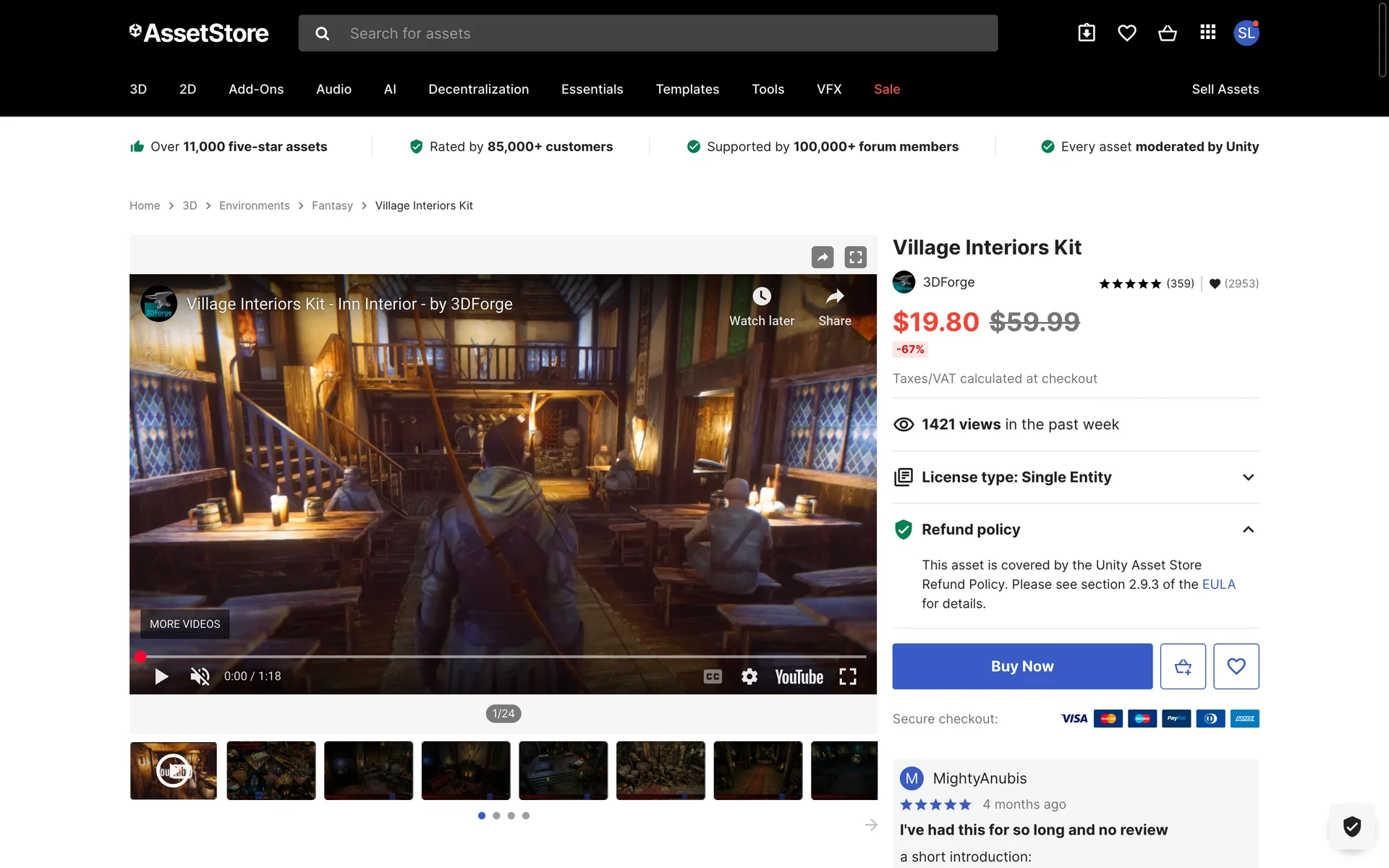Open the Sale menu item
Screen dimensions: 1389x868
887,89
